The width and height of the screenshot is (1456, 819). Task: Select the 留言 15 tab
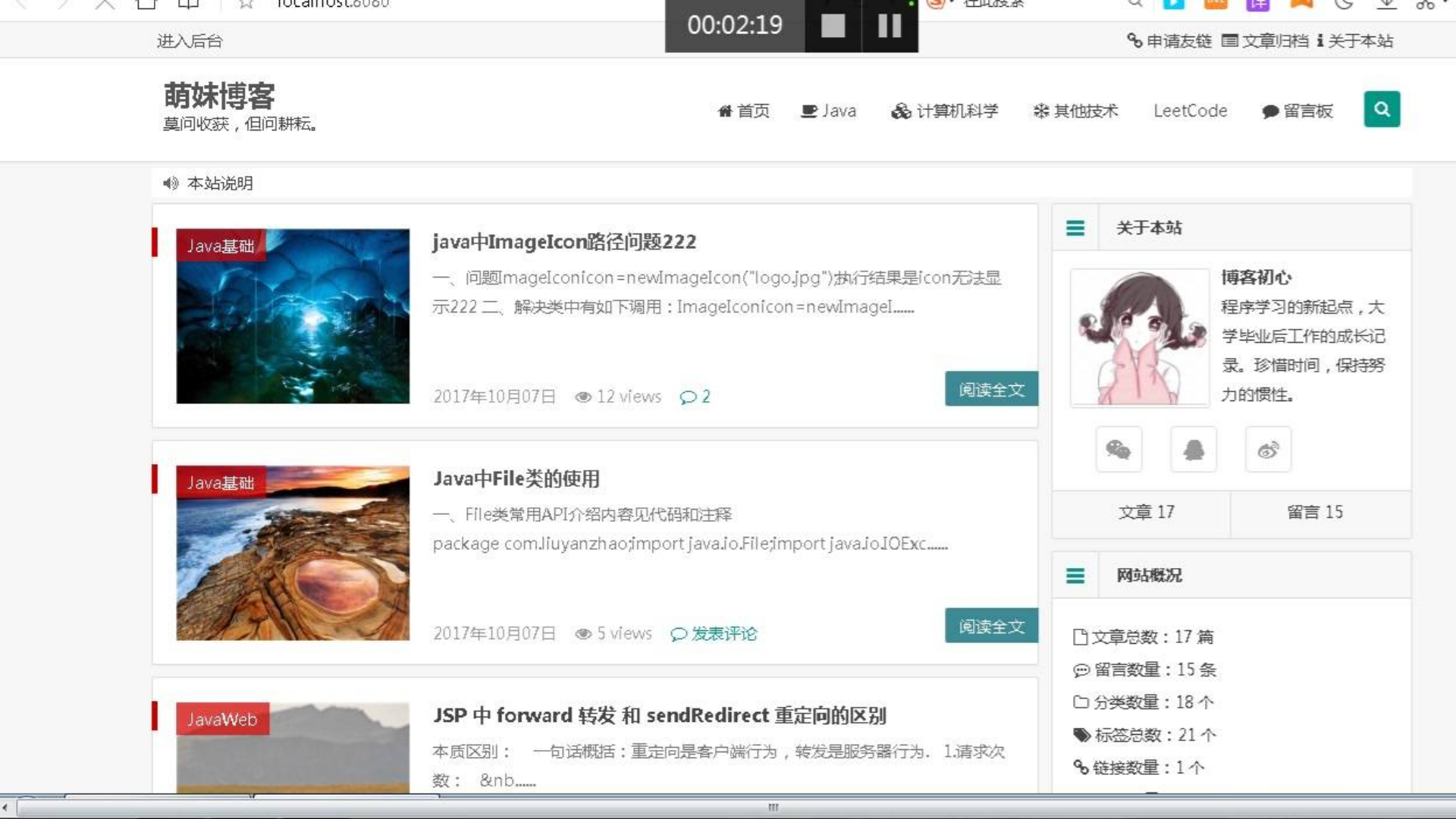(1314, 513)
